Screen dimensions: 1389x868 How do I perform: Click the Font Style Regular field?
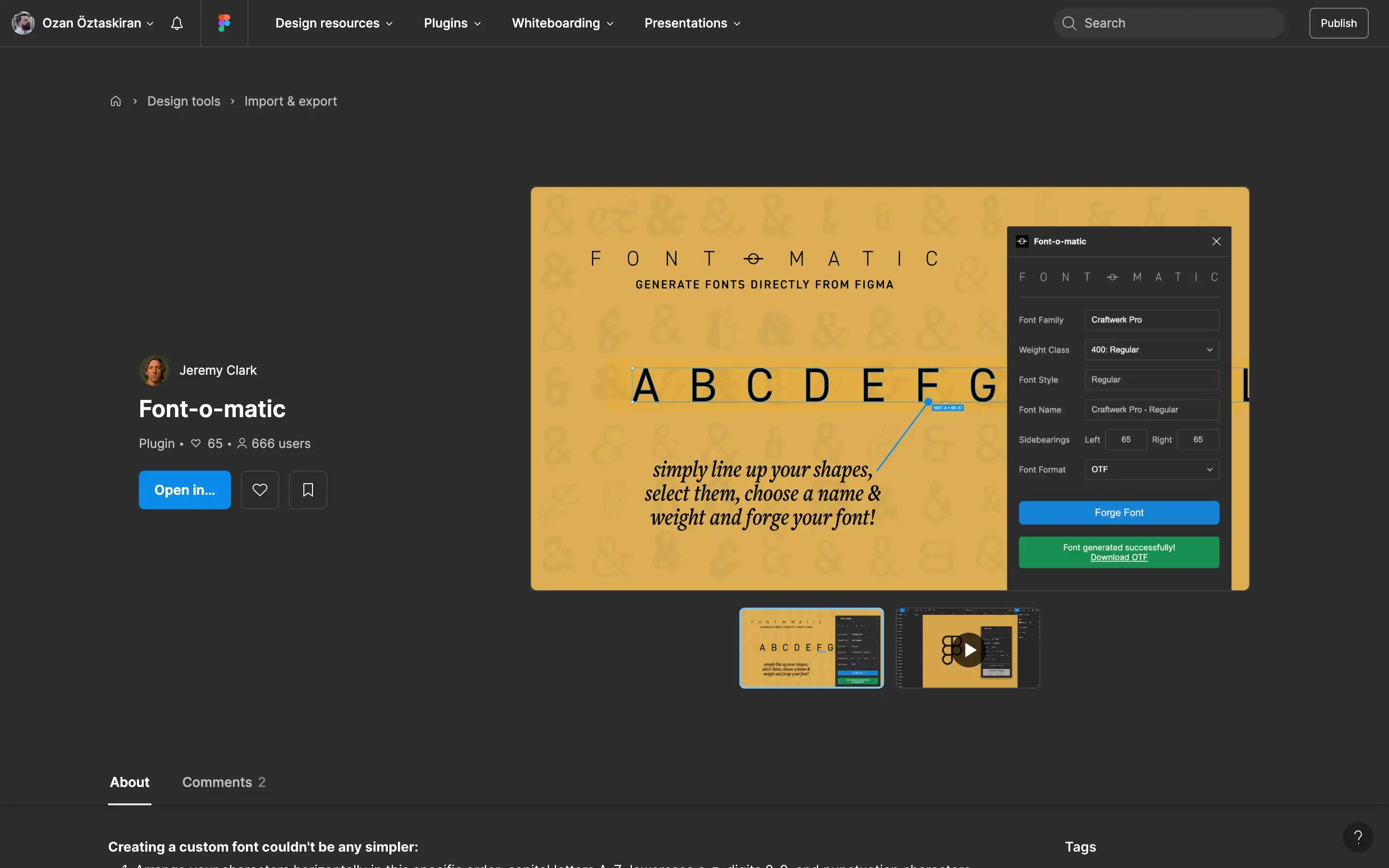(1151, 380)
